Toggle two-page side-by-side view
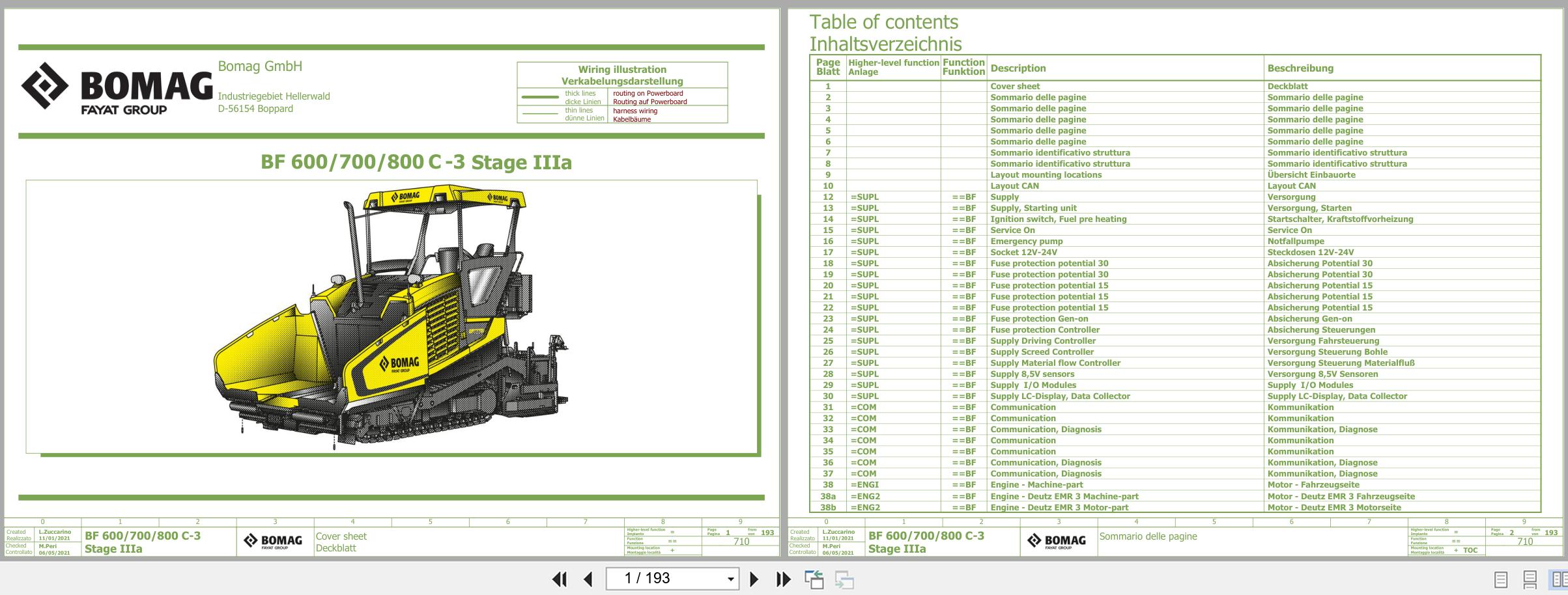Image resolution: width=1568 pixels, height=595 pixels. point(1559,579)
